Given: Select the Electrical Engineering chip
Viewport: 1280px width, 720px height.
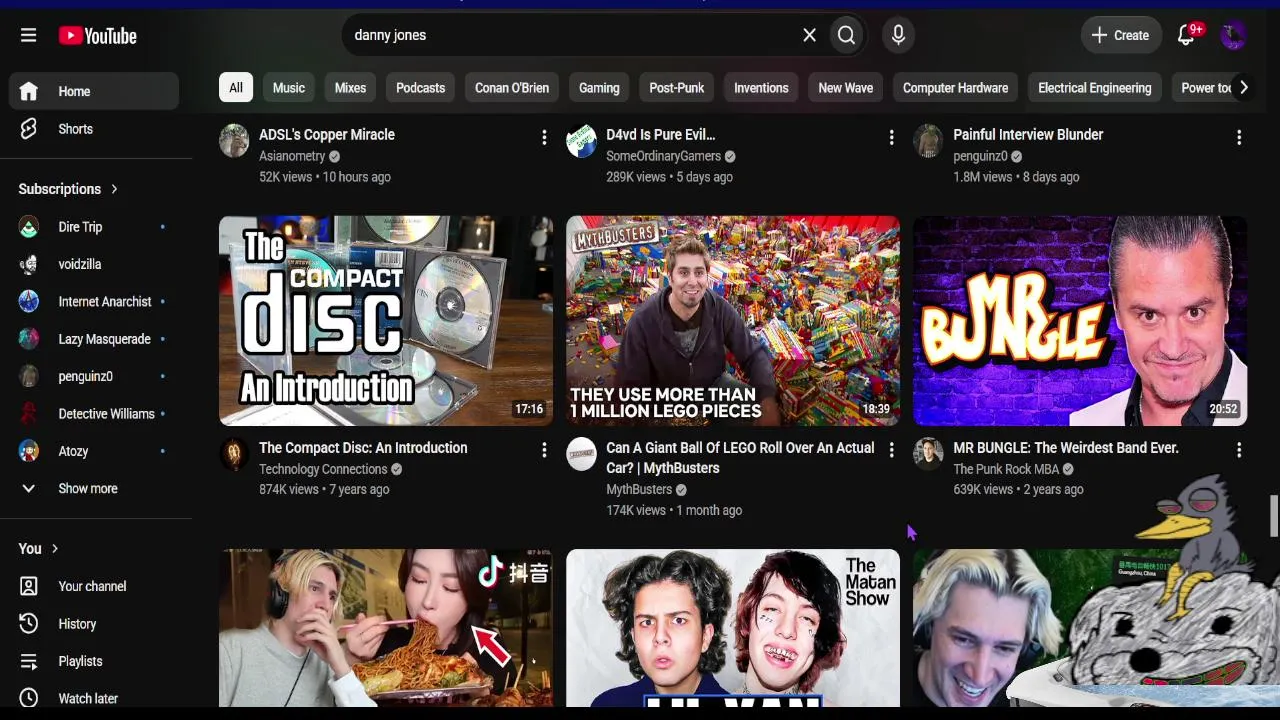Looking at the screenshot, I should (1095, 88).
